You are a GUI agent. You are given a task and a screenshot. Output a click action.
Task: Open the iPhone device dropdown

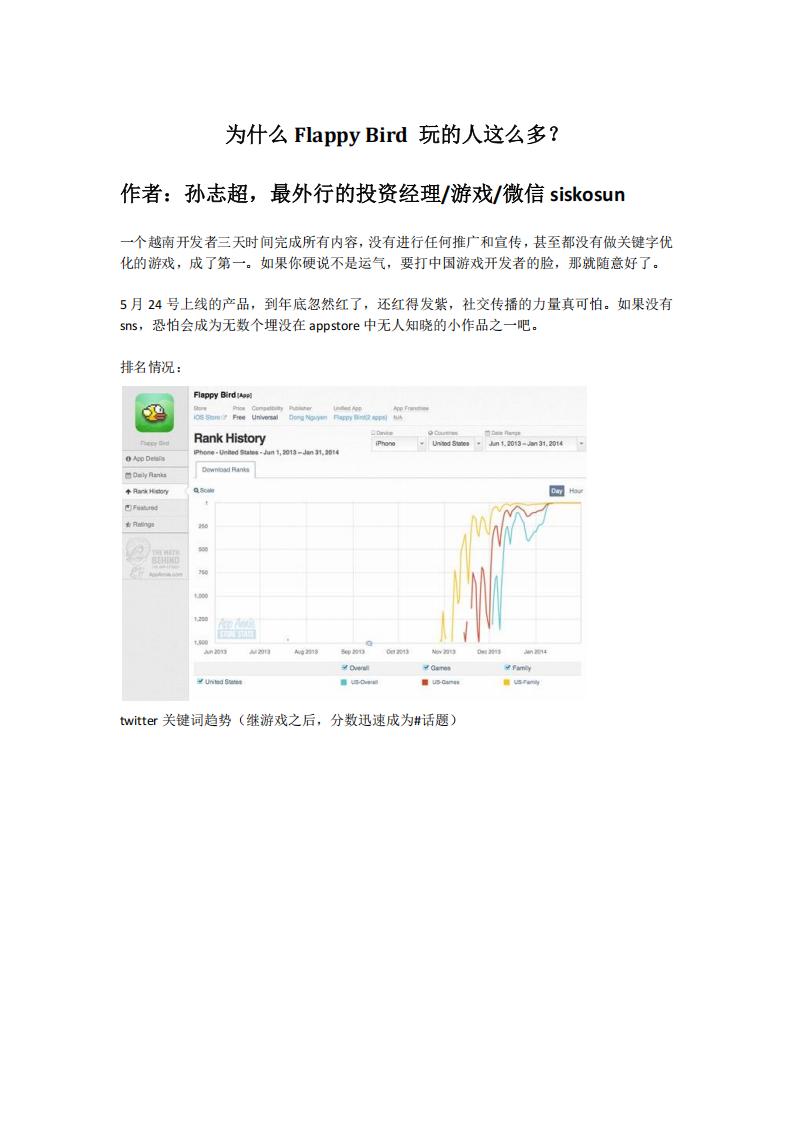399,444
